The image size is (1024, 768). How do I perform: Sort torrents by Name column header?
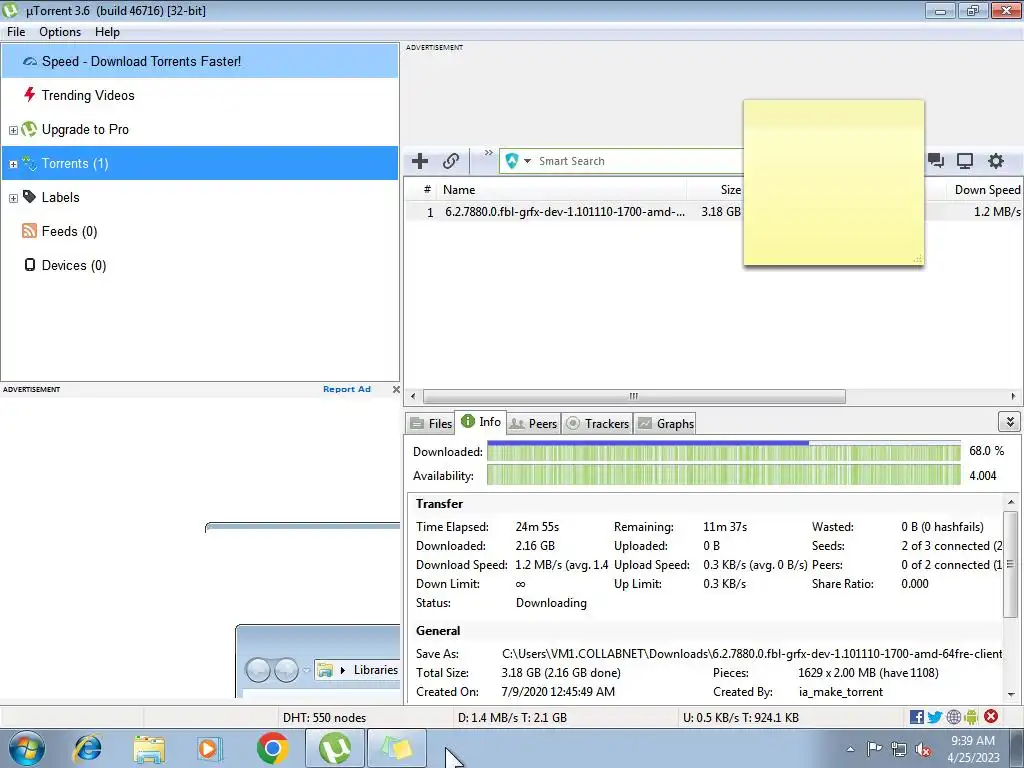[562, 190]
